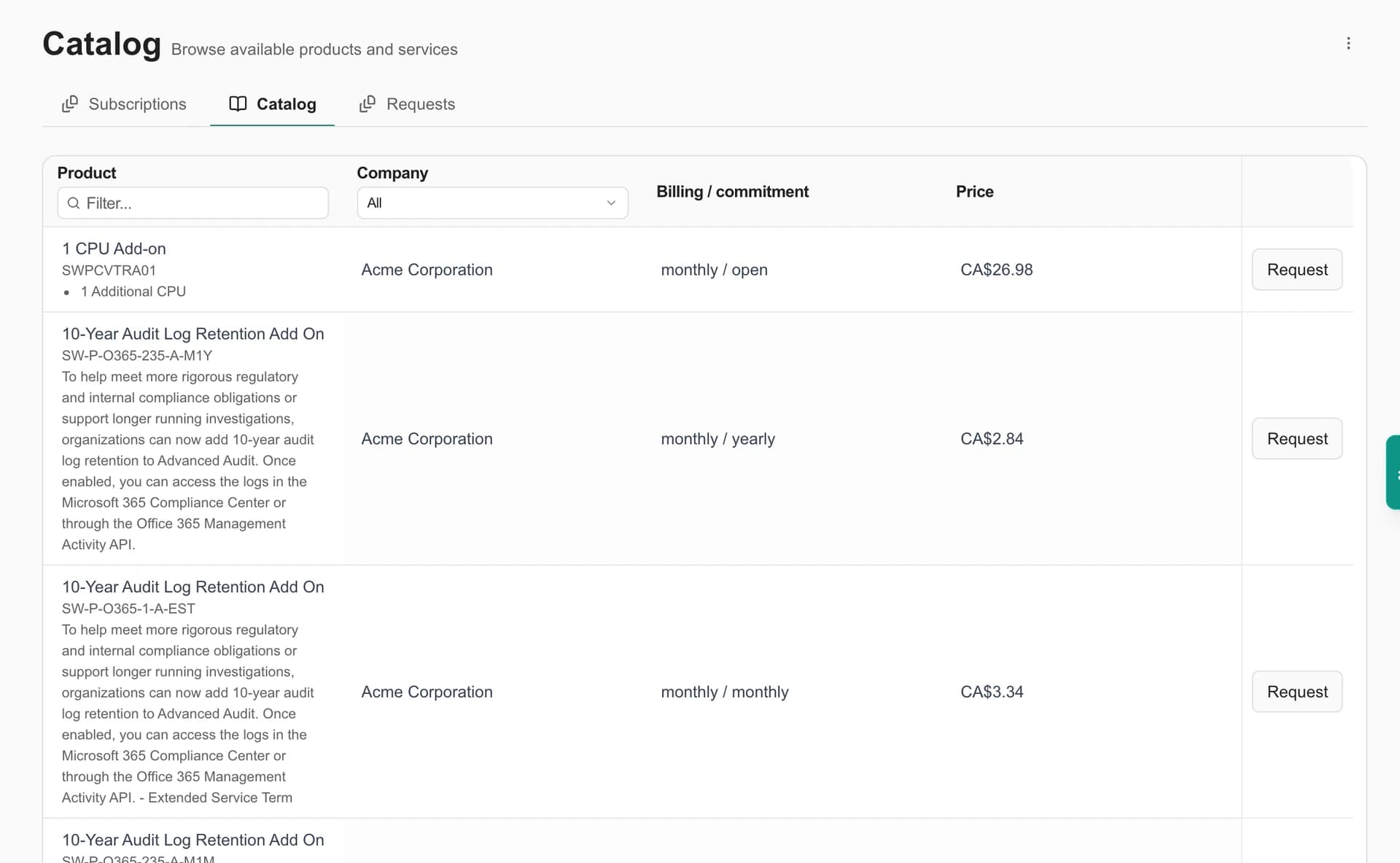Click the Price column header
Image resolution: width=1400 pixels, height=863 pixels.
click(x=974, y=192)
